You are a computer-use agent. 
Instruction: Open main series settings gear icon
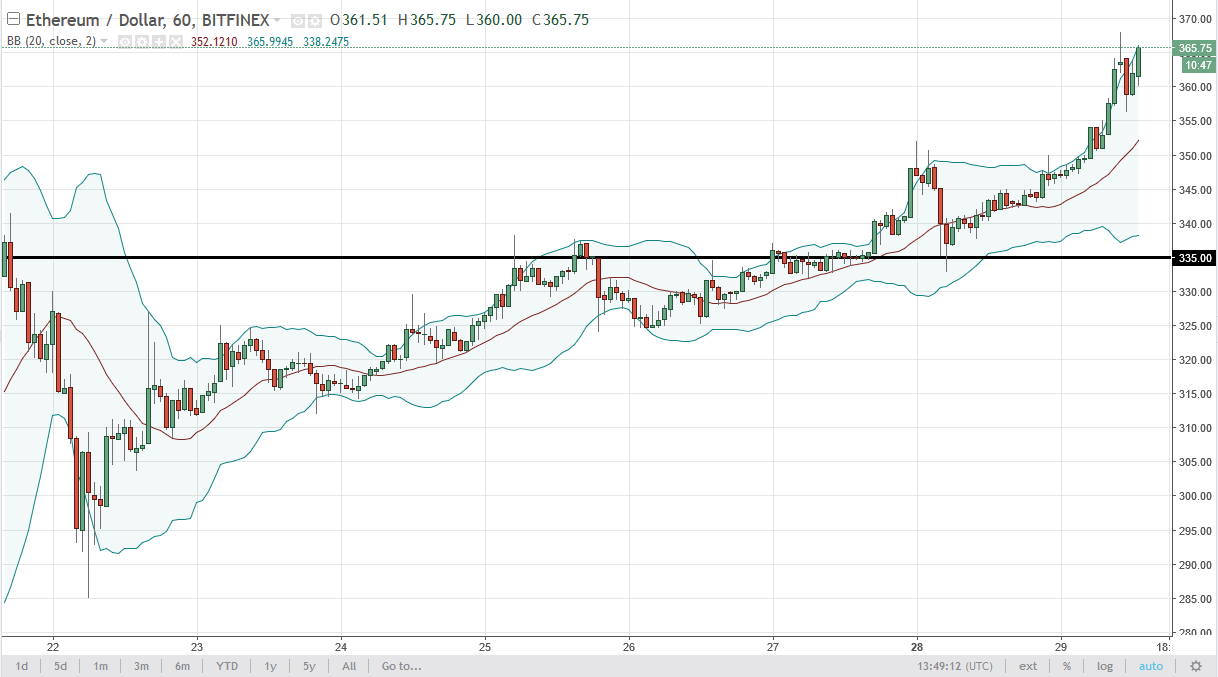pyautogui.click(x=314, y=21)
